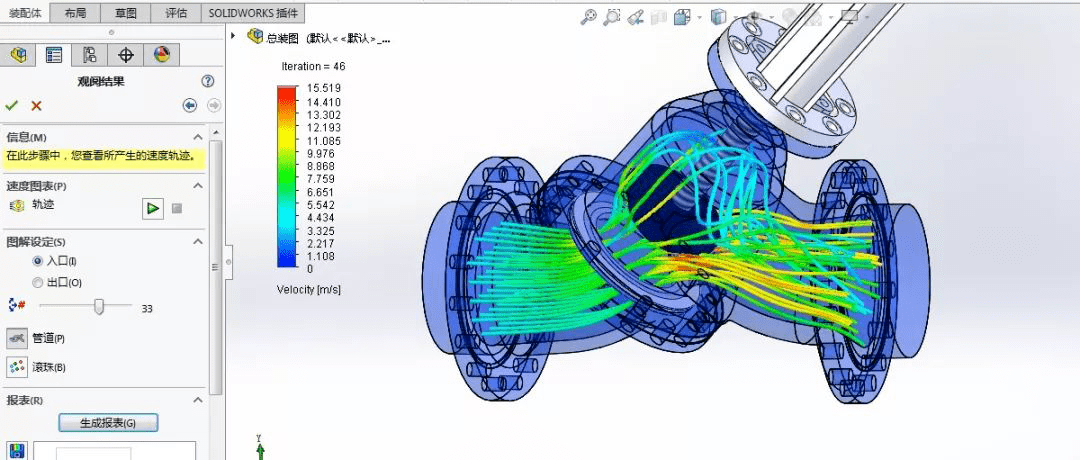The width and height of the screenshot is (1080, 460).
Task: Open the PropertyManager tab icon
Action: coord(54,55)
